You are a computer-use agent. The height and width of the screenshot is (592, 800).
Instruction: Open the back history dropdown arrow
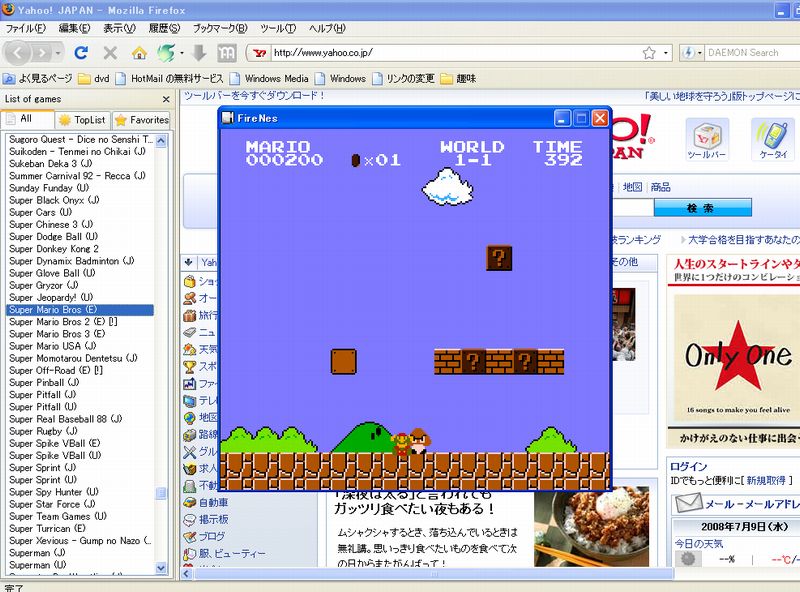tap(58, 53)
